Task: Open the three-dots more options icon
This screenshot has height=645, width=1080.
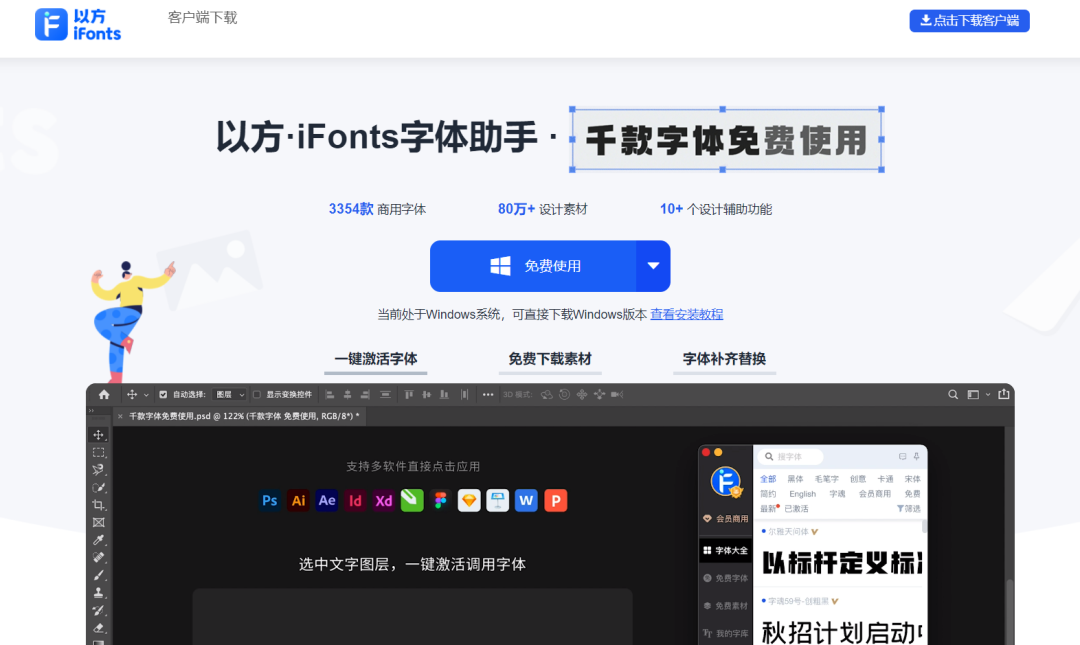Action: 488,395
